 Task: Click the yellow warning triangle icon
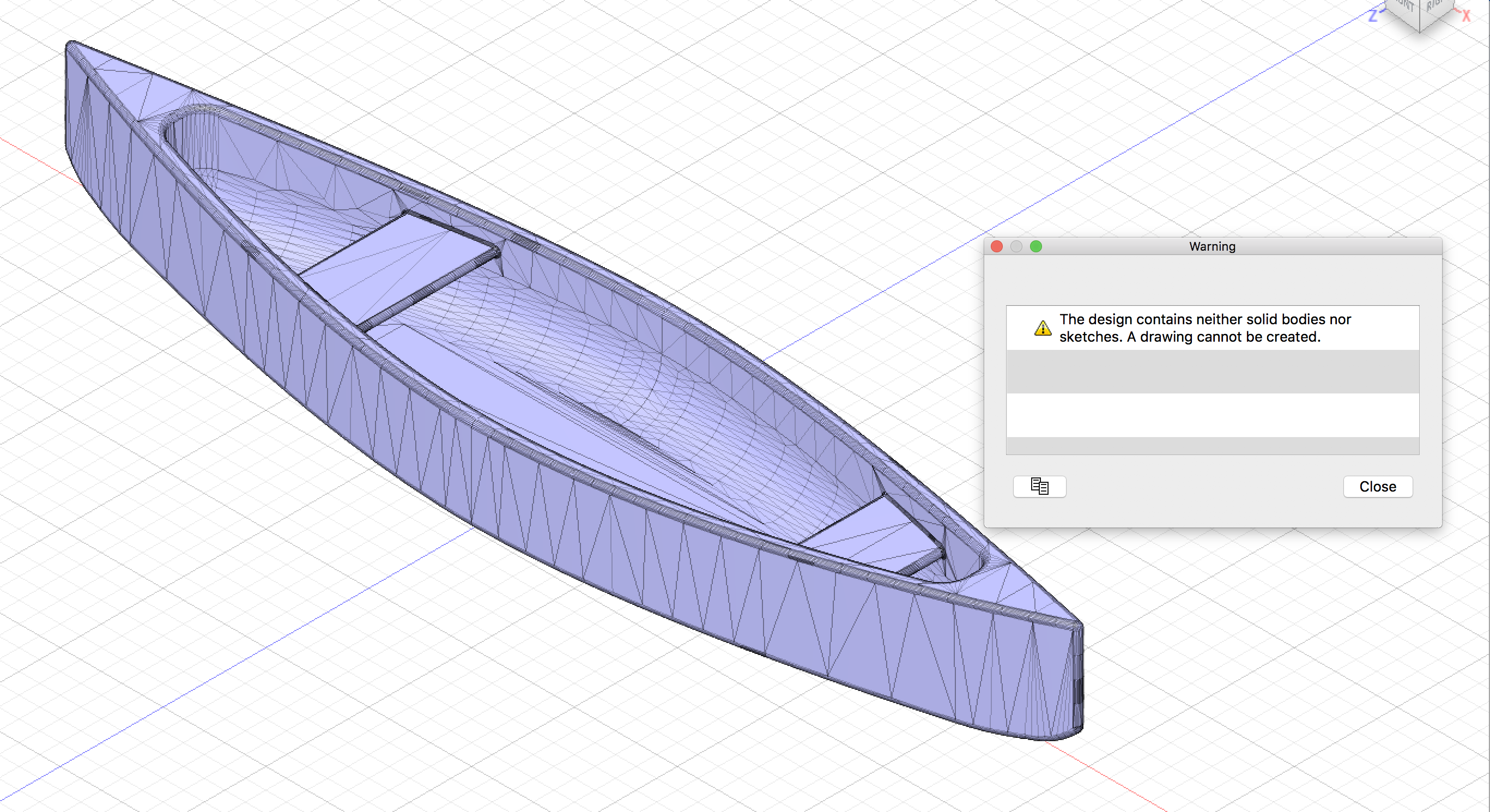pyautogui.click(x=1043, y=328)
